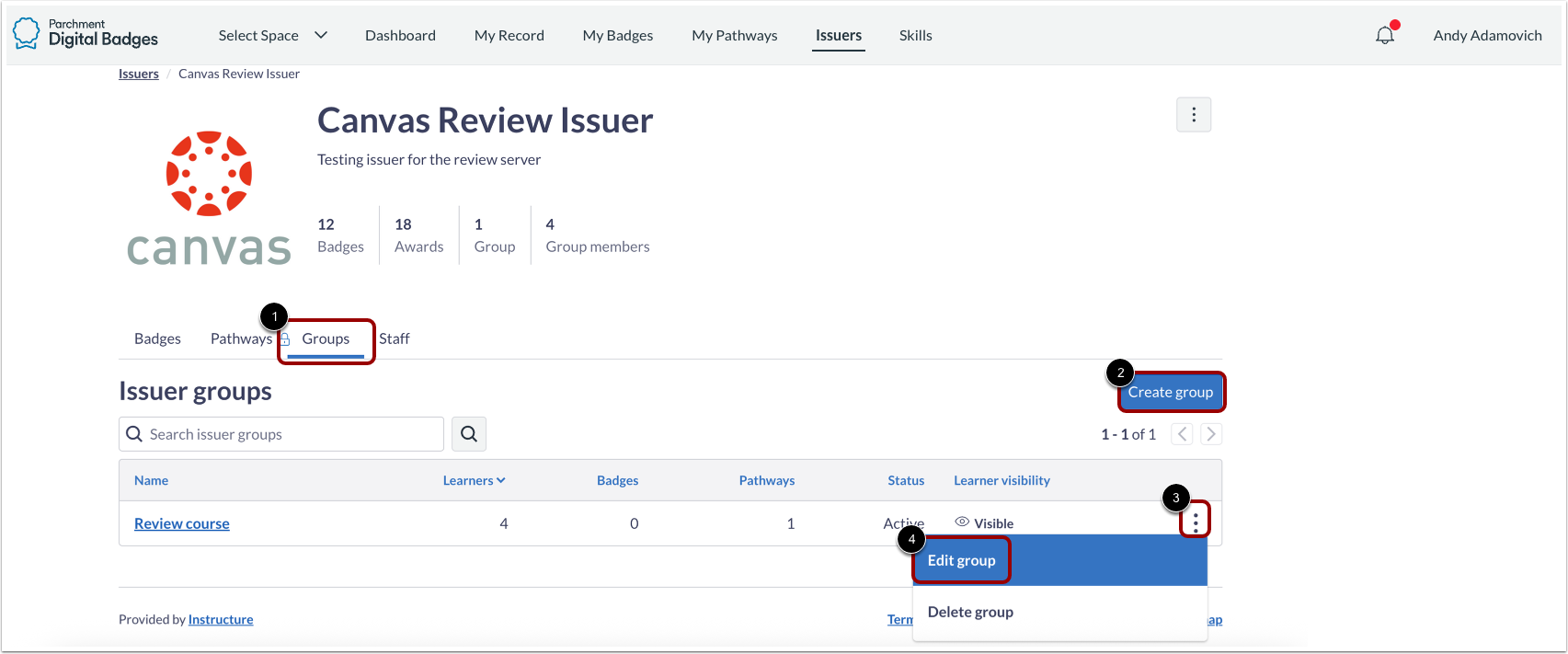
Task: Focus the Search issuer groups field
Action: 281,434
